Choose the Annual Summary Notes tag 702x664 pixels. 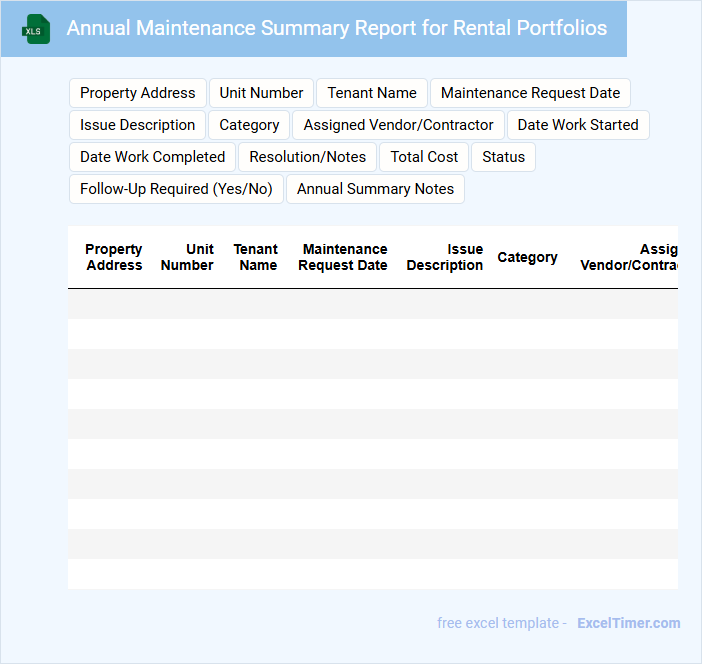pos(375,189)
